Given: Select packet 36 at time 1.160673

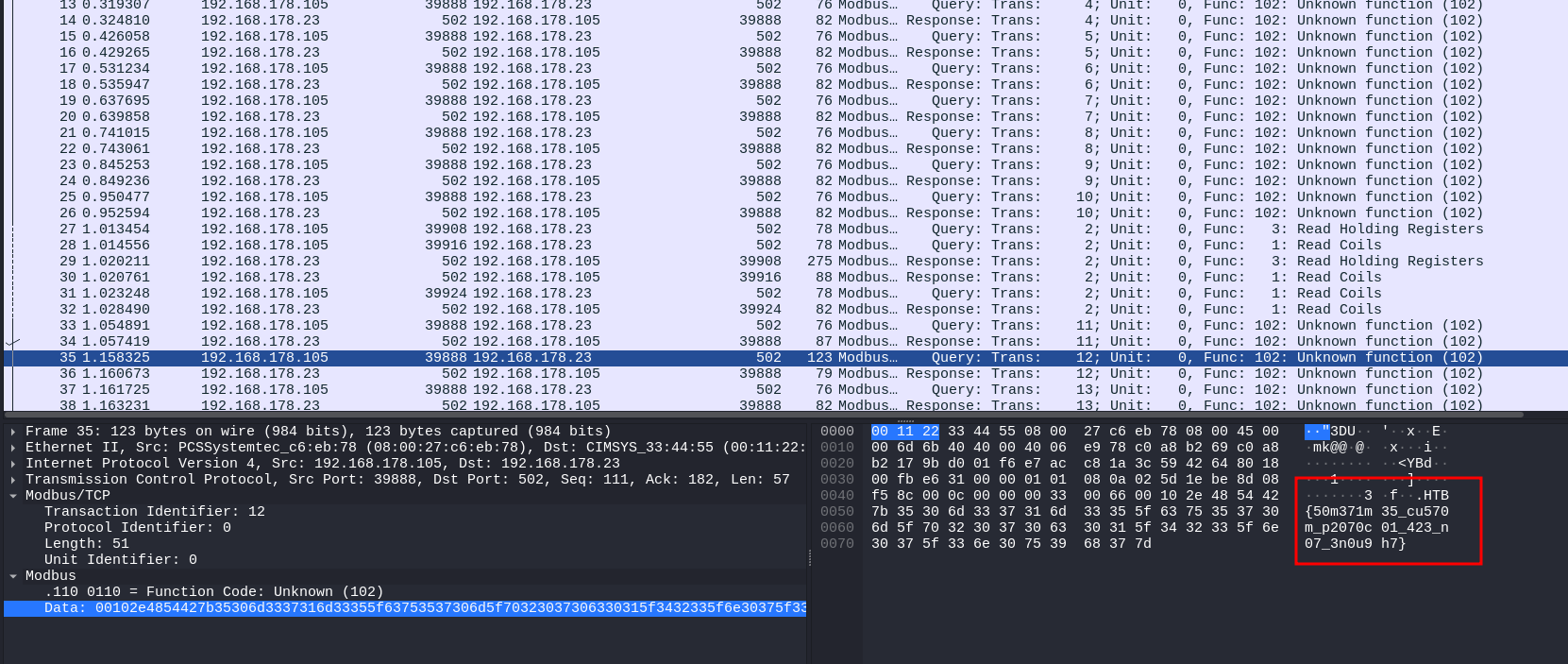Looking at the screenshot, I should click(x=784, y=373).
